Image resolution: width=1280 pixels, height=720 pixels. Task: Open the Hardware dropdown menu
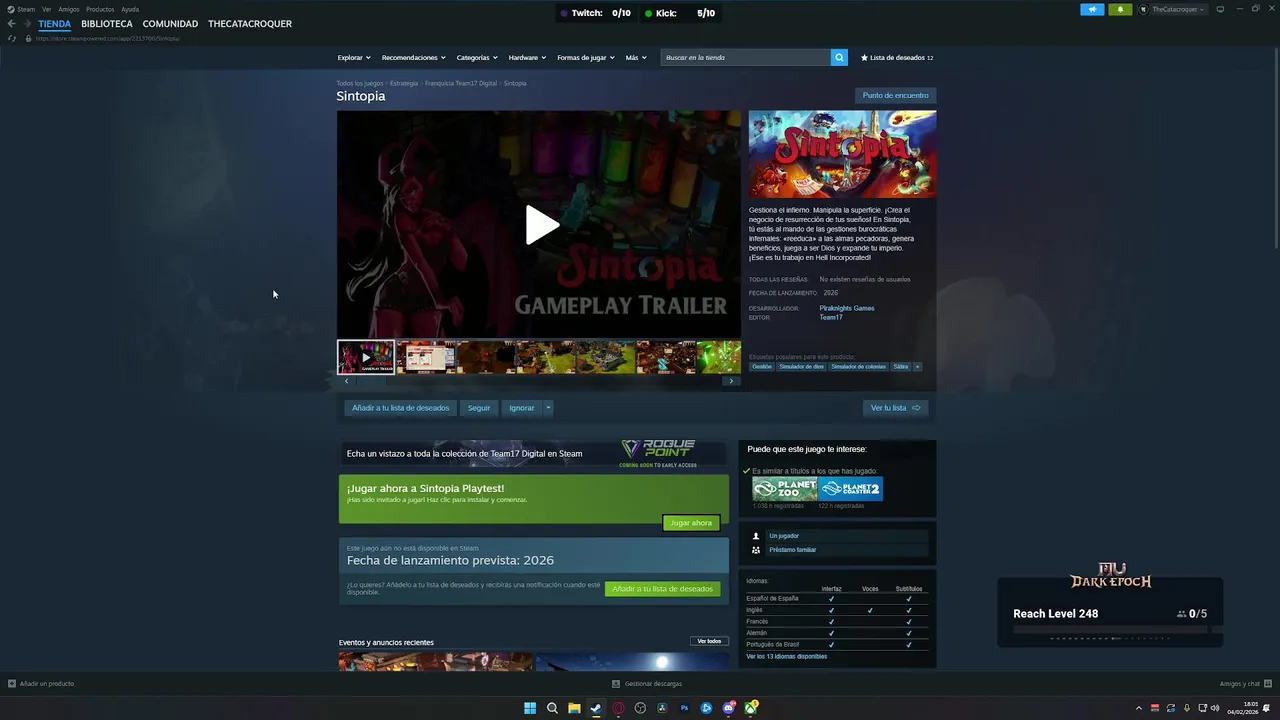tap(528, 58)
